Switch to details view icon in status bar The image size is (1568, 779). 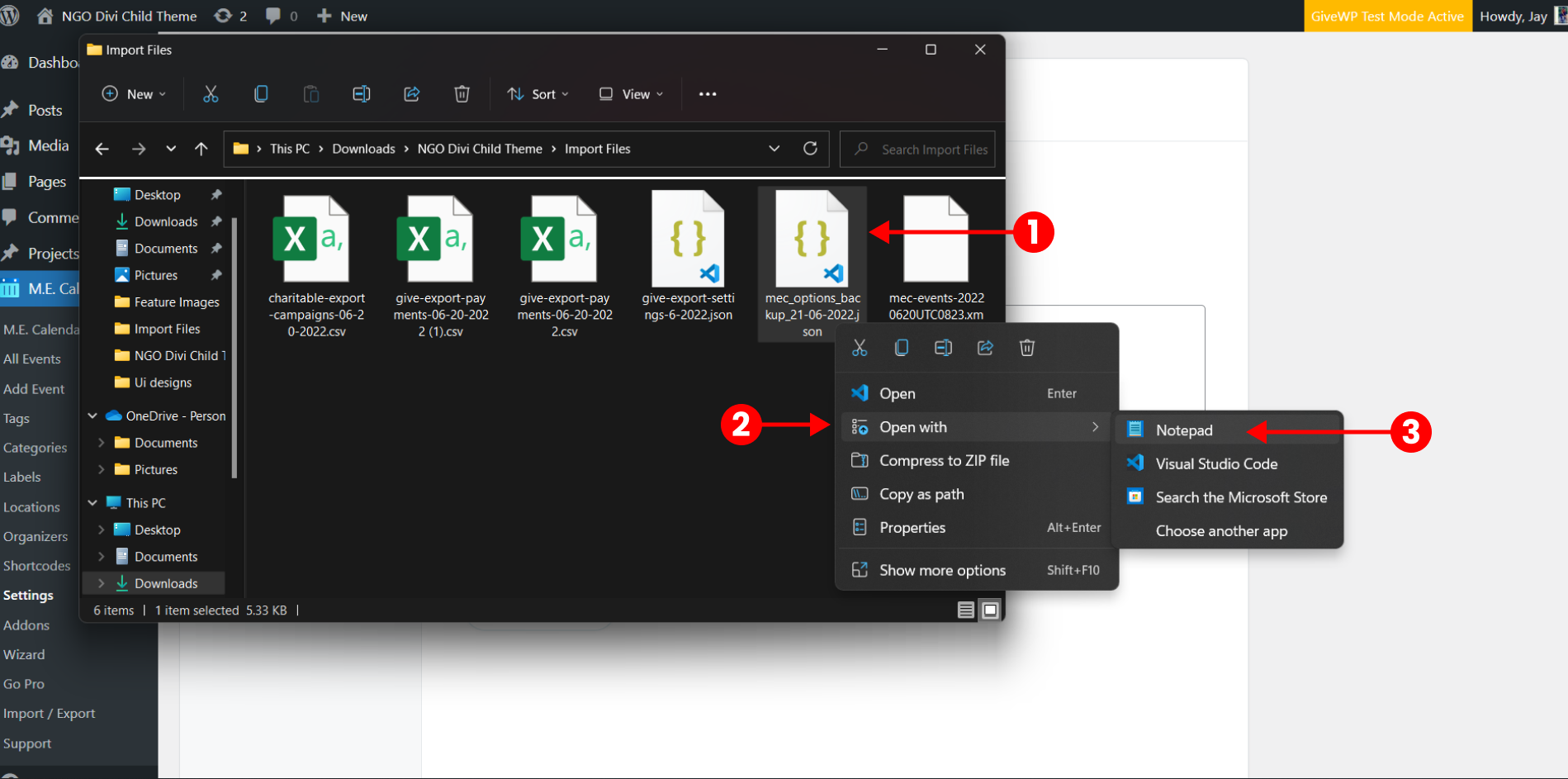pyautogui.click(x=966, y=610)
